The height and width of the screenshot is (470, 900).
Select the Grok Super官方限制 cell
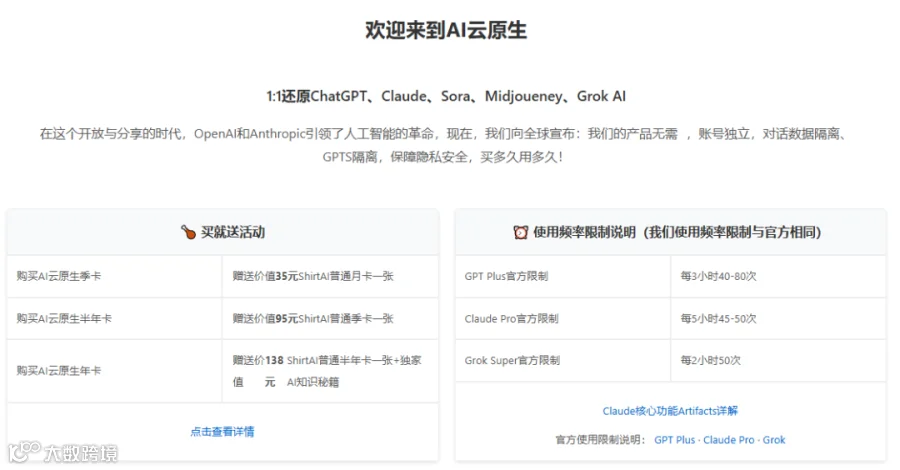tap(562, 360)
